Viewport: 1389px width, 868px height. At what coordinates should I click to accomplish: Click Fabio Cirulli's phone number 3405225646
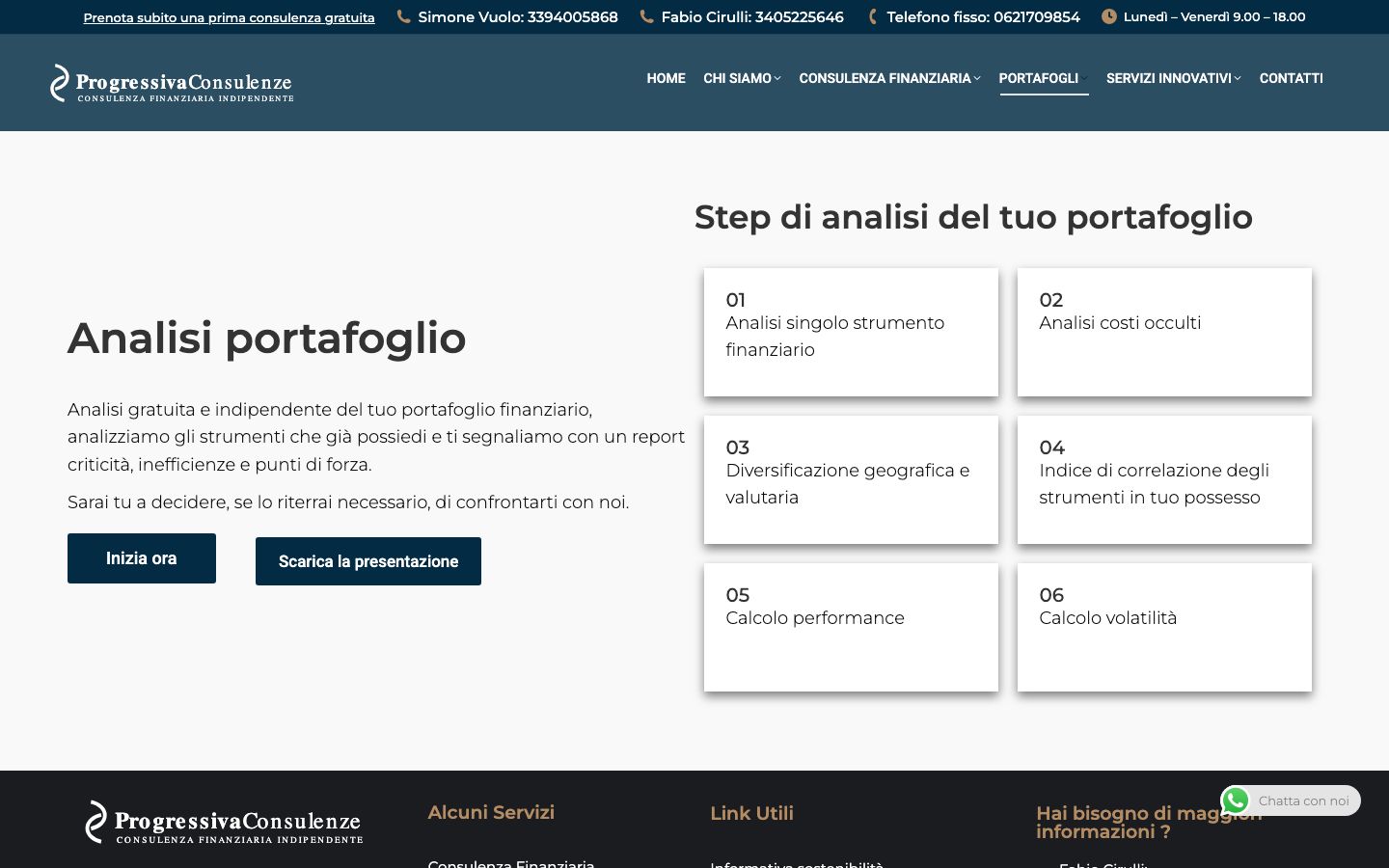(799, 16)
